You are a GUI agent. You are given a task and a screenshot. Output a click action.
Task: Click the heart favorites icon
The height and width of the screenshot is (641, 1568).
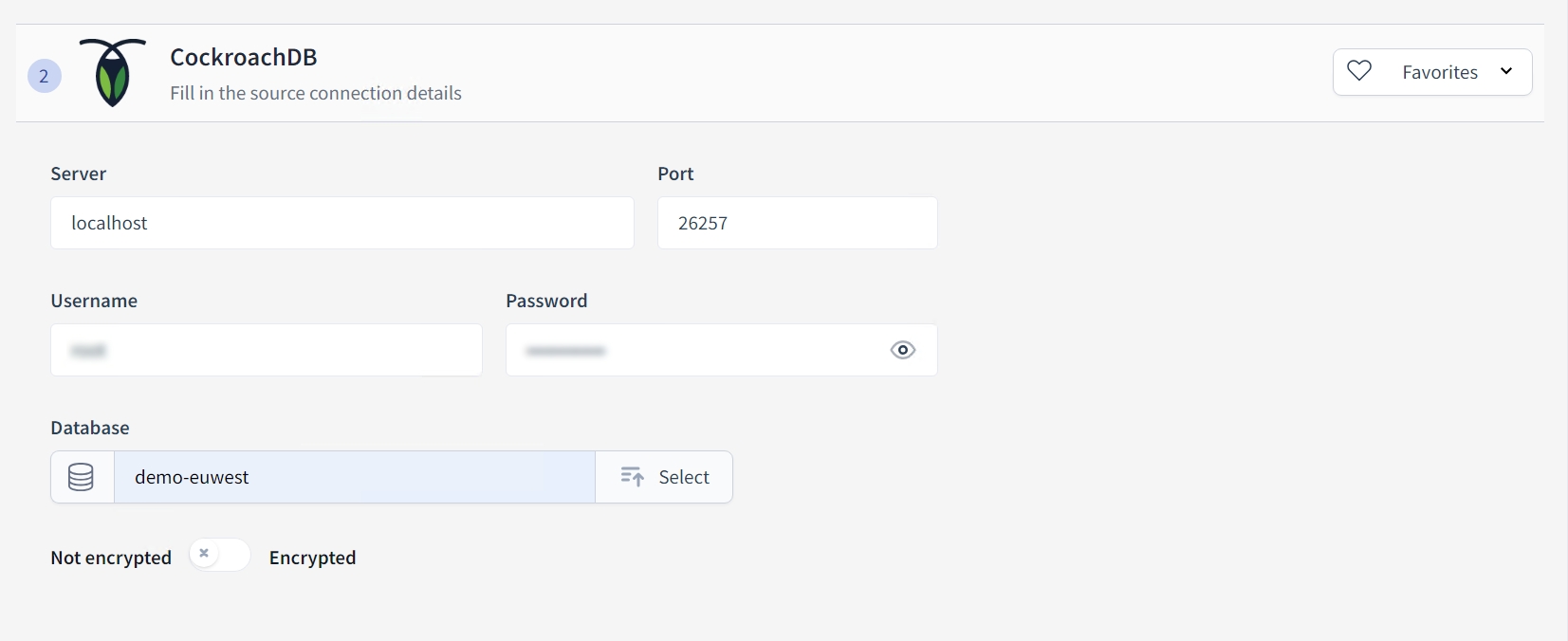tap(1359, 71)
